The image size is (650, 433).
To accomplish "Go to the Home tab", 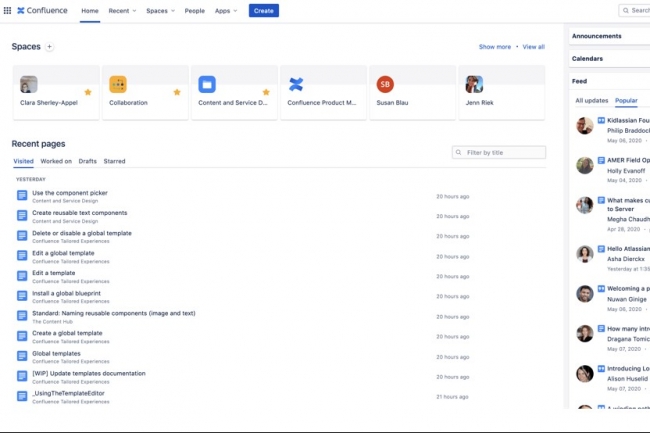I will coord(90,11).
